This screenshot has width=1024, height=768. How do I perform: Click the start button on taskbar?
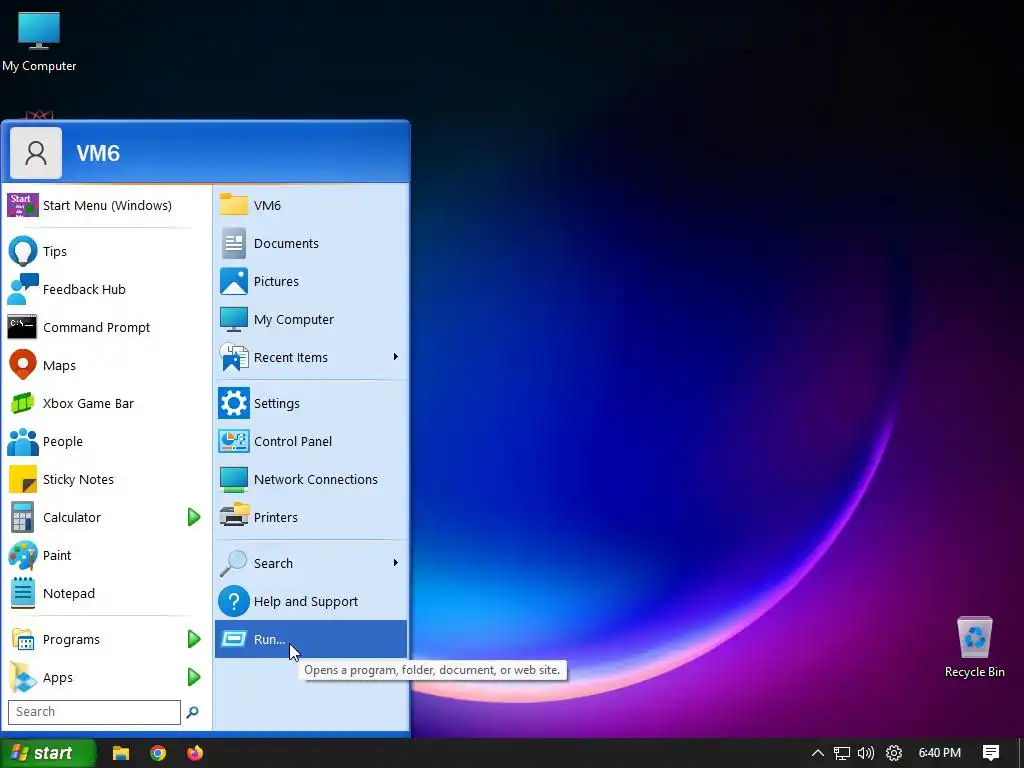tap(48, 753)
